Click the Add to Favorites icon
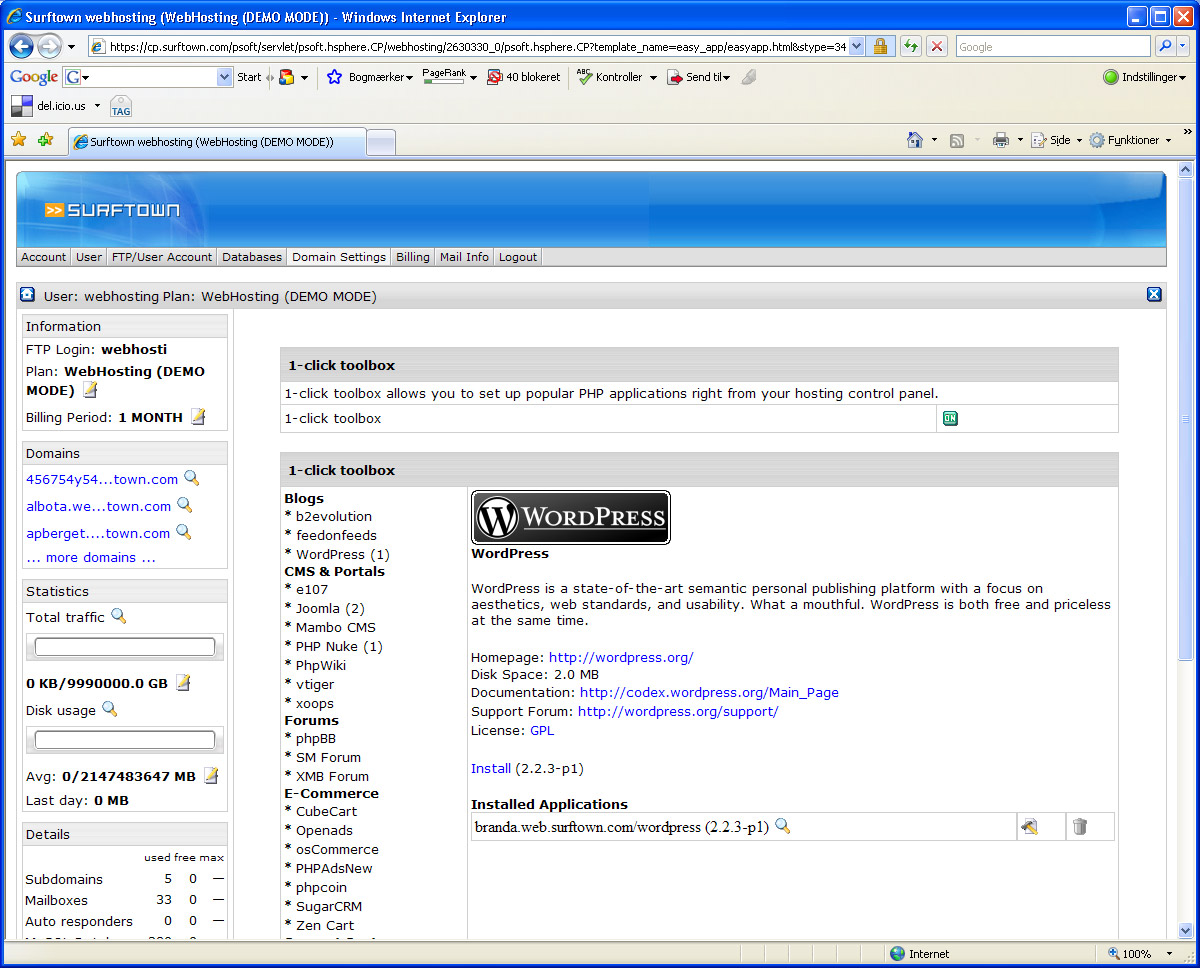 pos(45,140)
